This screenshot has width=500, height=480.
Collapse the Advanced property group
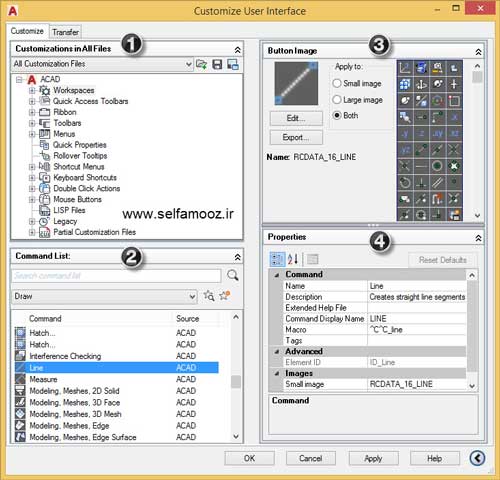point(277,351)
